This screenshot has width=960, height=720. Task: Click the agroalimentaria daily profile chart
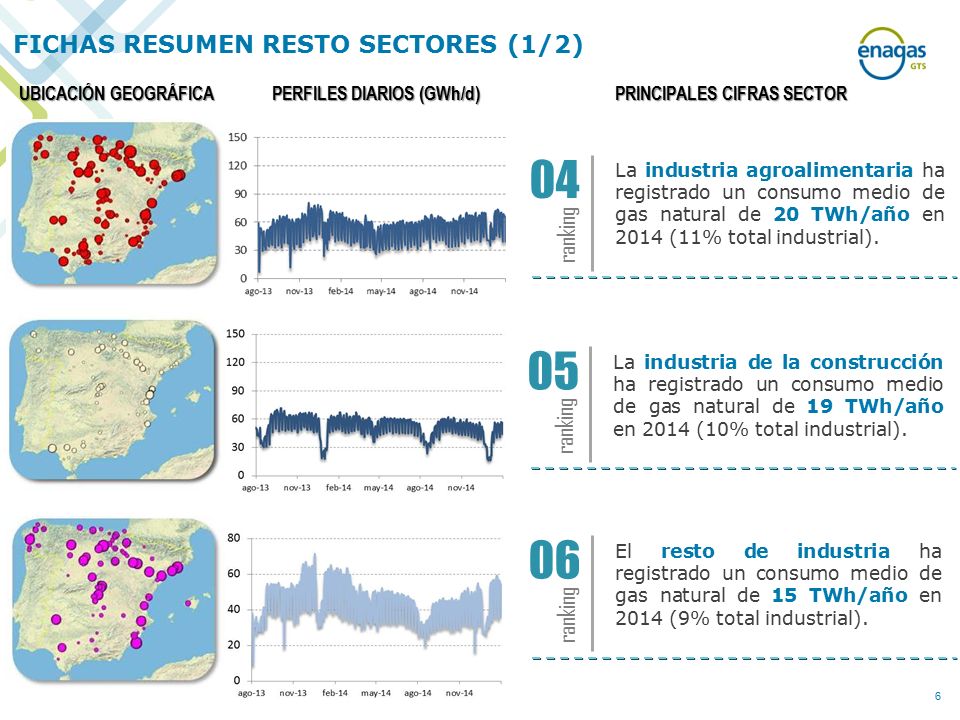point(366,214)
